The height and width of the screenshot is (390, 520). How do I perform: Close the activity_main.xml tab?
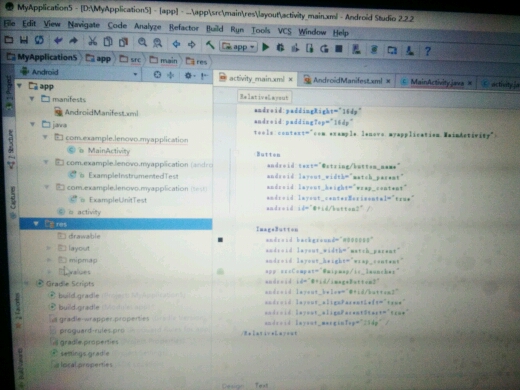tap(291, 79)
